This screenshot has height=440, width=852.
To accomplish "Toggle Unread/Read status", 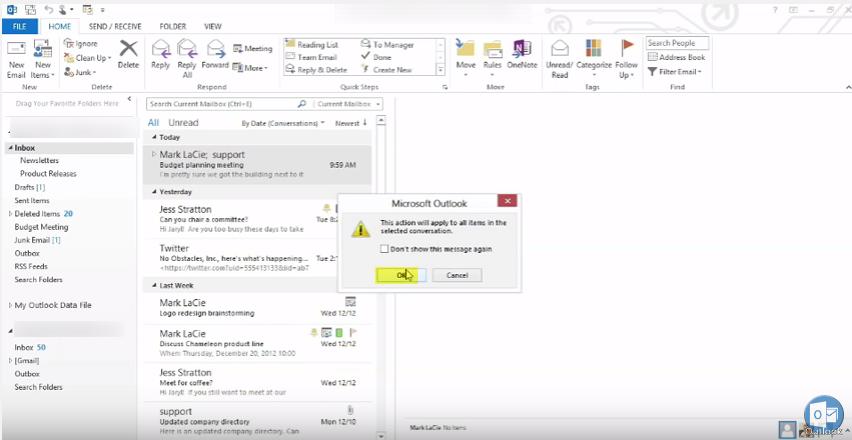I will [560, 59].
